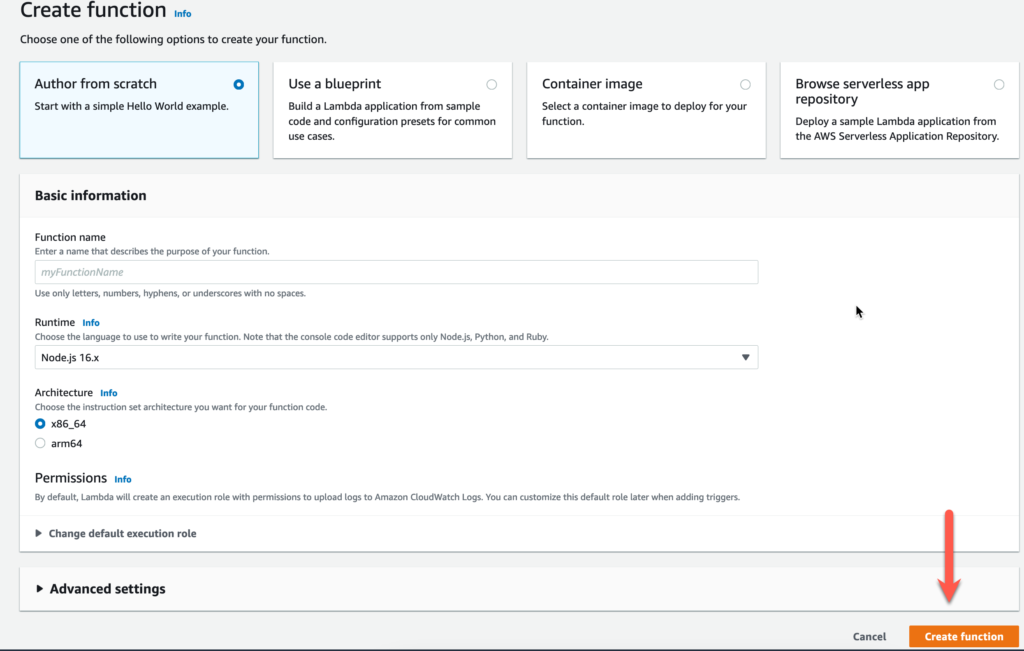Viewport: 1024px width, 651px height.
Task: Open Info link next to Create function
Action: click(182, 14)
